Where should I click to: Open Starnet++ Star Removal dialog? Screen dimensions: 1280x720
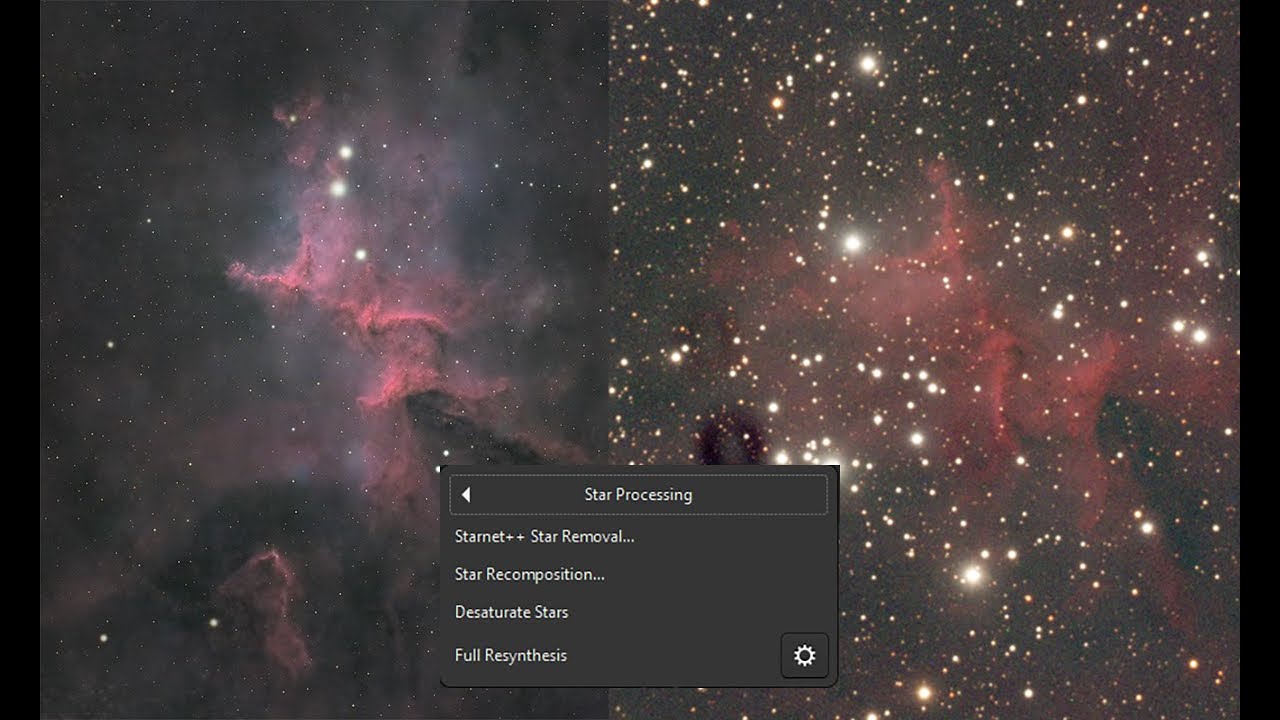(544, 536)
